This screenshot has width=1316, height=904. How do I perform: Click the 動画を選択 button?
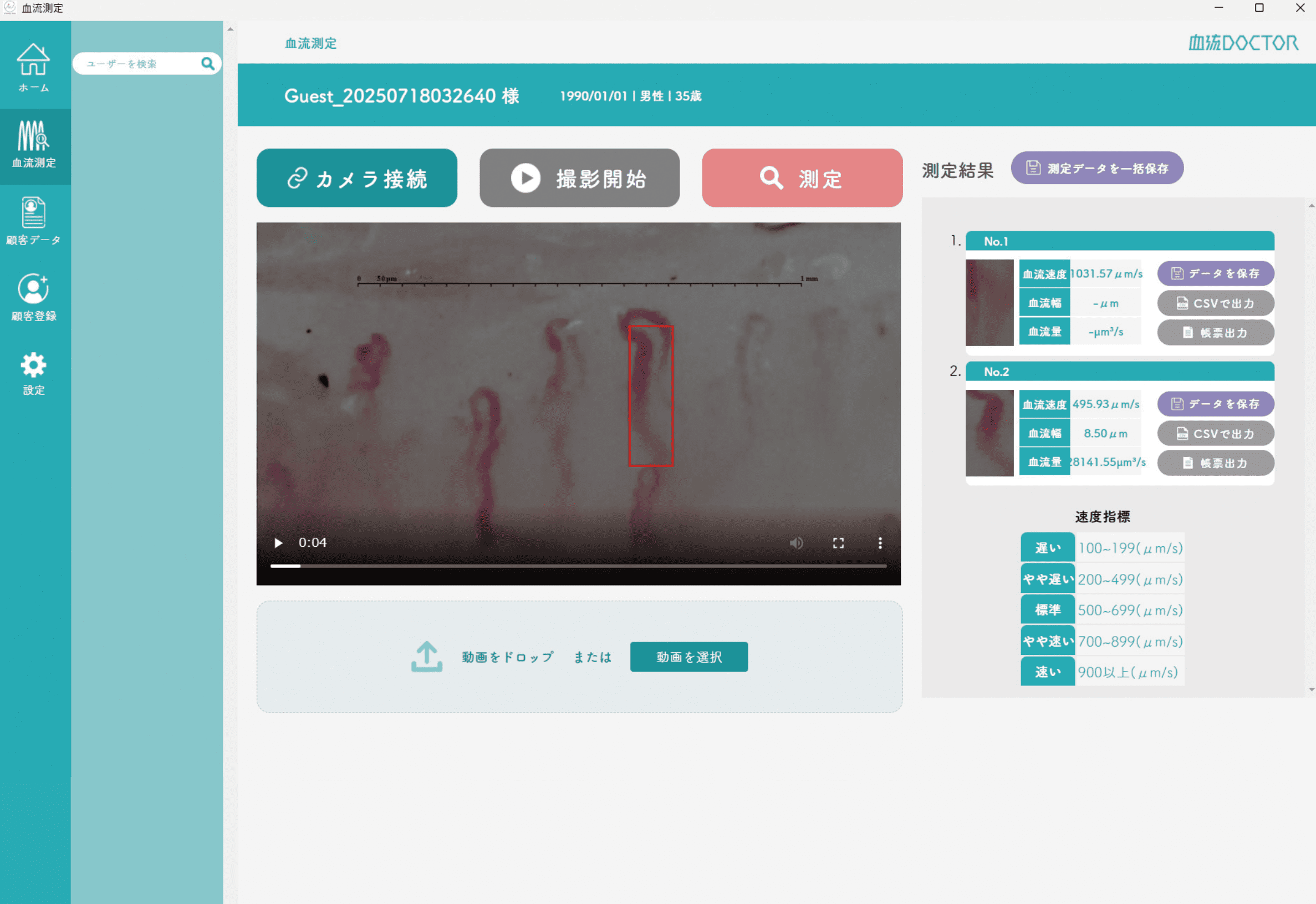688,657
